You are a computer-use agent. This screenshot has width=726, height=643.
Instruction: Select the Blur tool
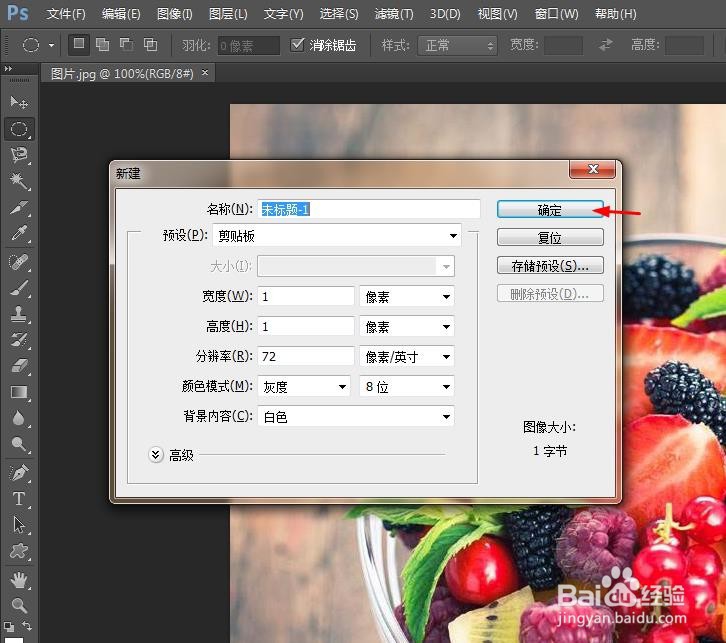[x=19, y=418]
